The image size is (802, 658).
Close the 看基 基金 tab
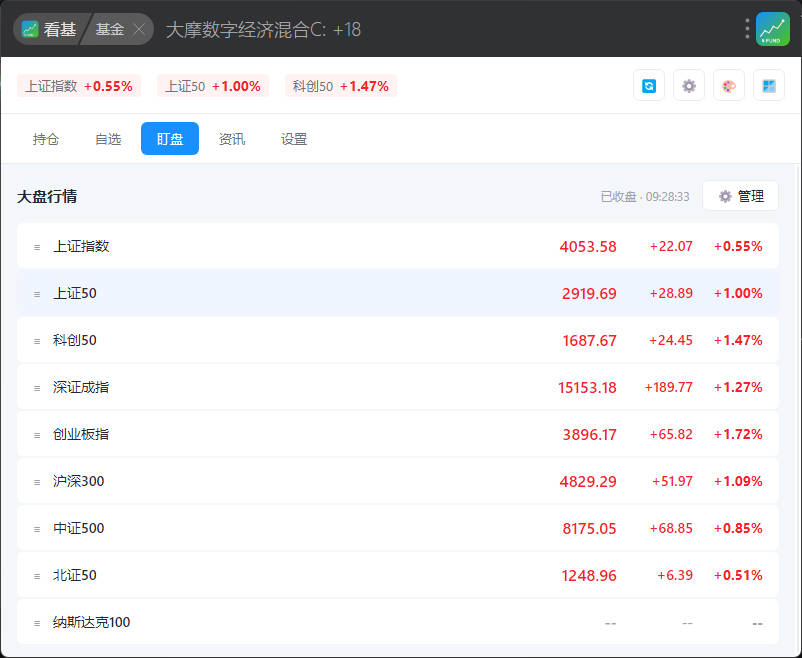tap(139, 30)
